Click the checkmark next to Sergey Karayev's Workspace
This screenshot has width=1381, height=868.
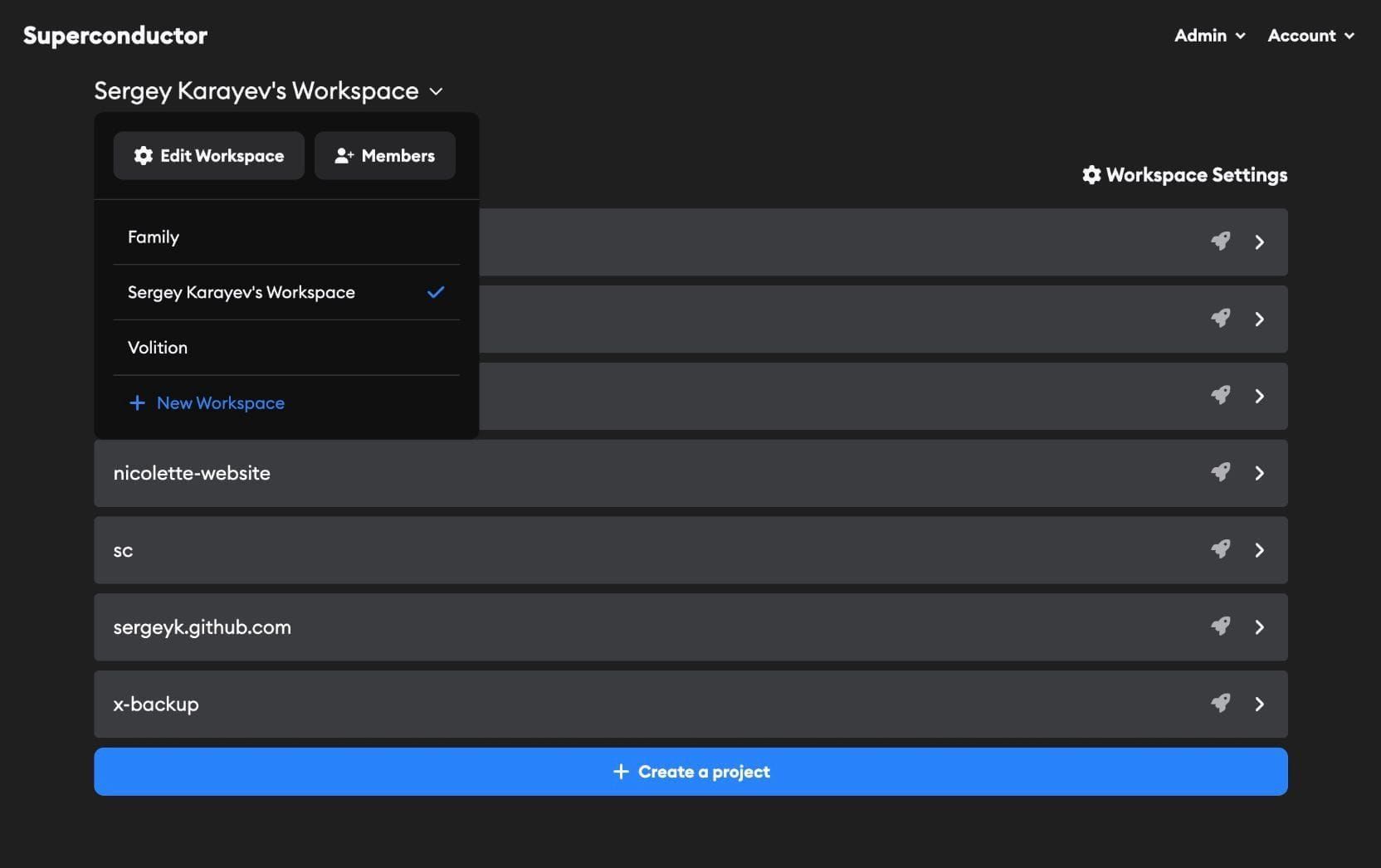[x=435, y=292]
